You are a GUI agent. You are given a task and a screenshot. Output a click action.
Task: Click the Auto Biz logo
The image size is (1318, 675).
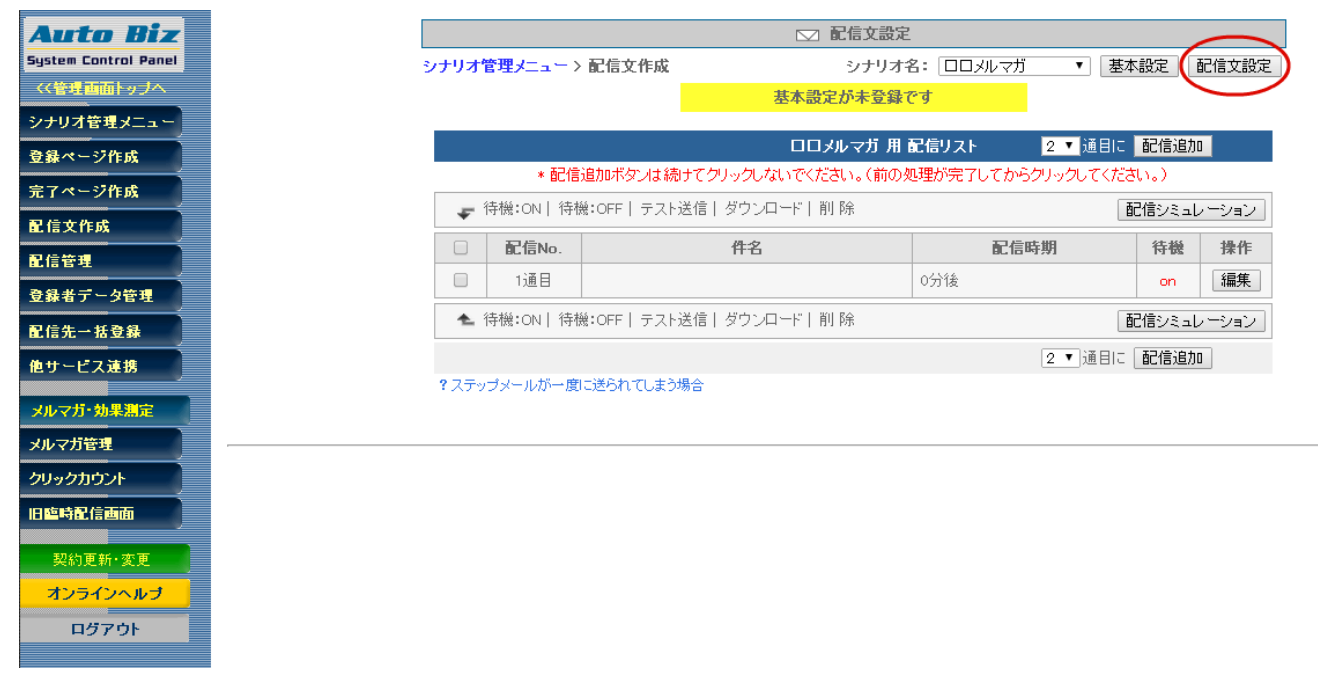[104, 42]
